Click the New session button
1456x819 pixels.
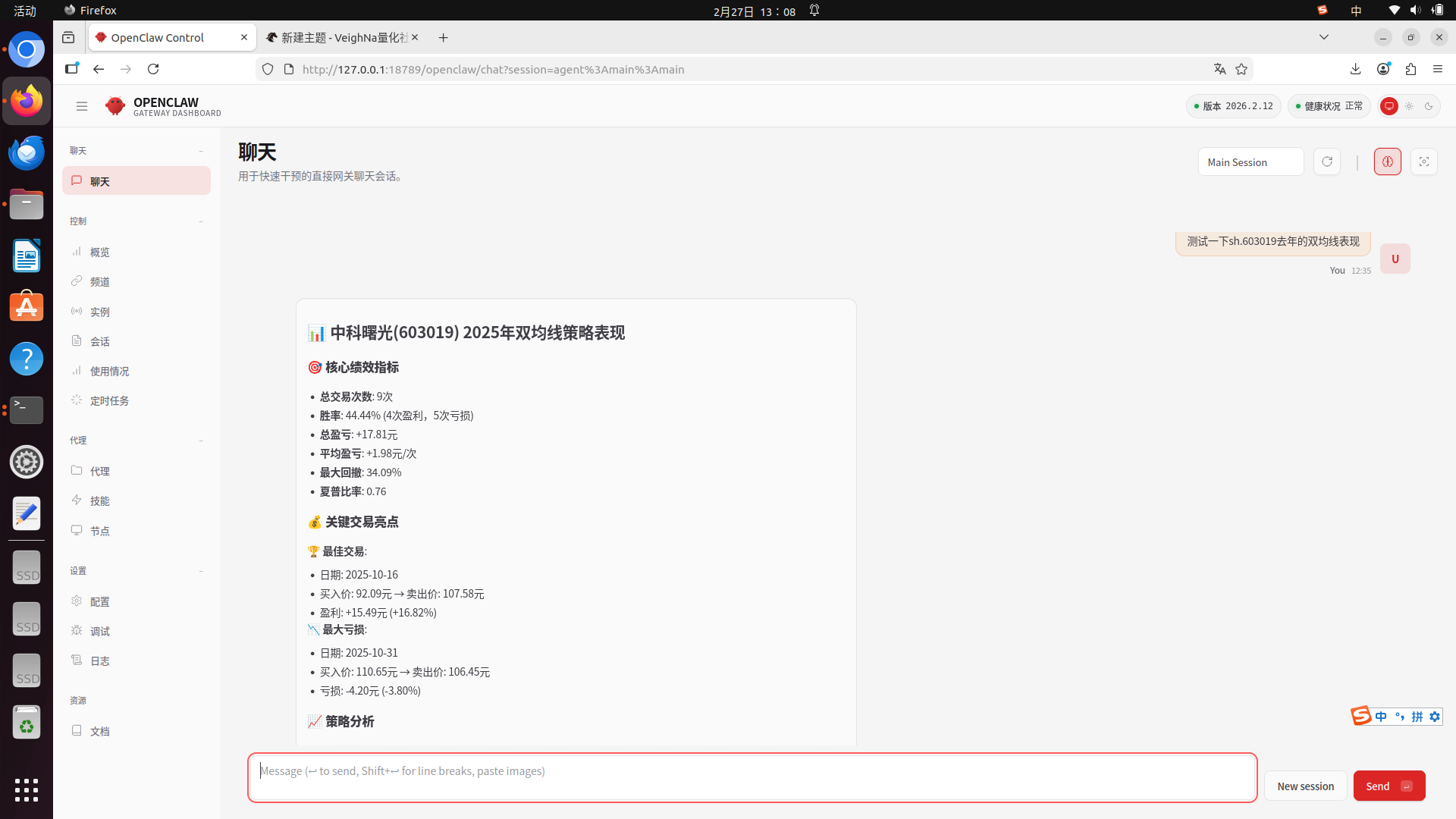[1304, 786]
